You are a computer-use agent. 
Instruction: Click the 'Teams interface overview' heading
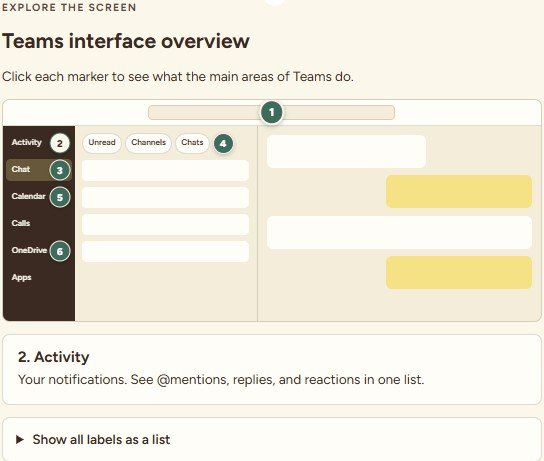click(126, 41)
